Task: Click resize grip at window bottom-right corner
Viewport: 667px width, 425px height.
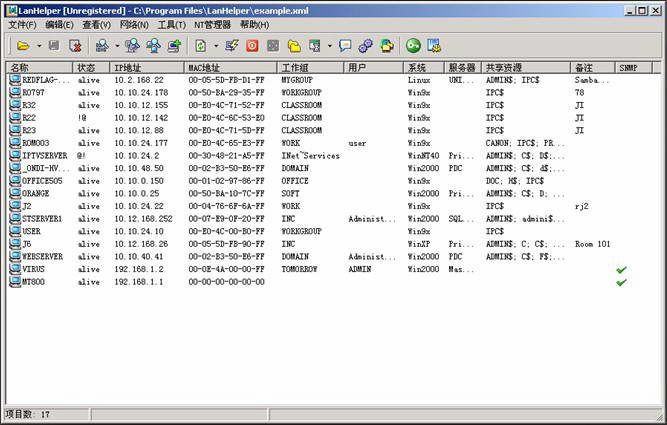Action: (660, 416)
